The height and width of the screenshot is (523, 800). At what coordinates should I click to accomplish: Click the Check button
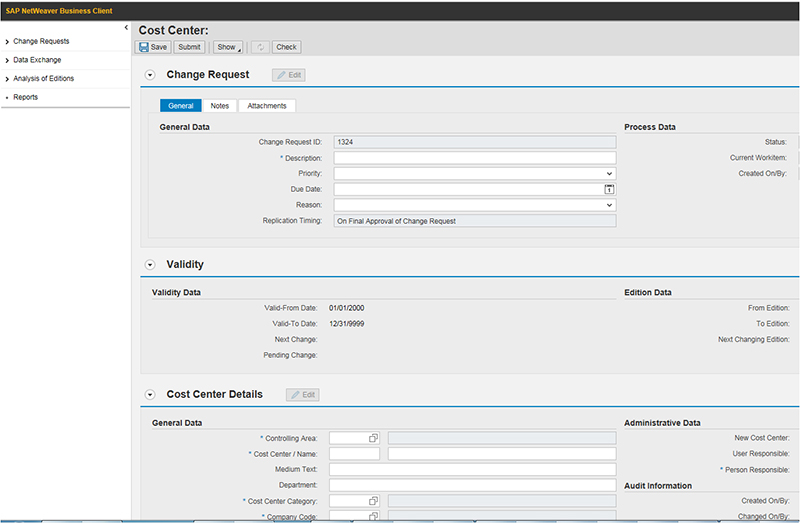click(286, 47)
